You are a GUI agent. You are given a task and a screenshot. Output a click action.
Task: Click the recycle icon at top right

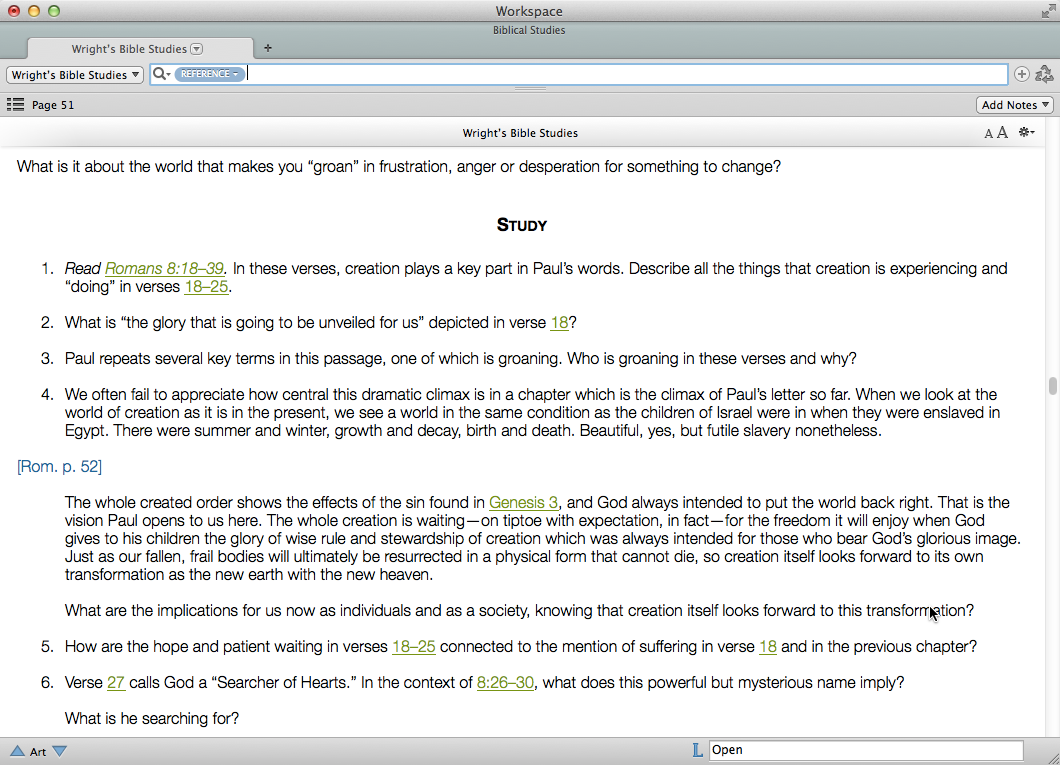[x=1044, y=74]
